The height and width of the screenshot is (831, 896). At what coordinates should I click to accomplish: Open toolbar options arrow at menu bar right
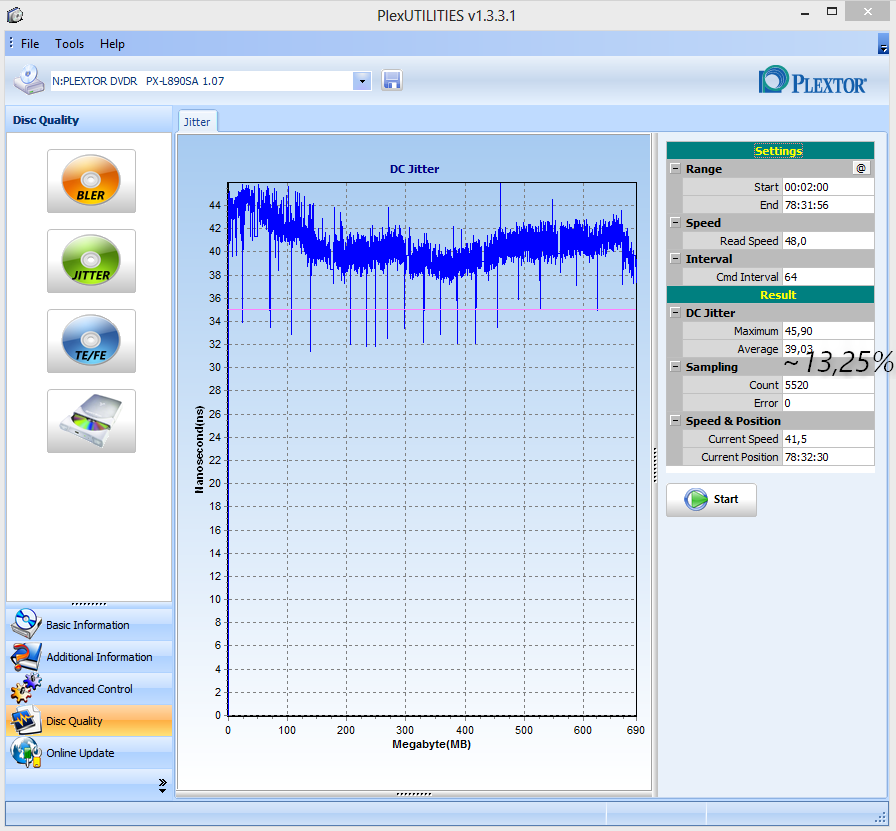883,44
